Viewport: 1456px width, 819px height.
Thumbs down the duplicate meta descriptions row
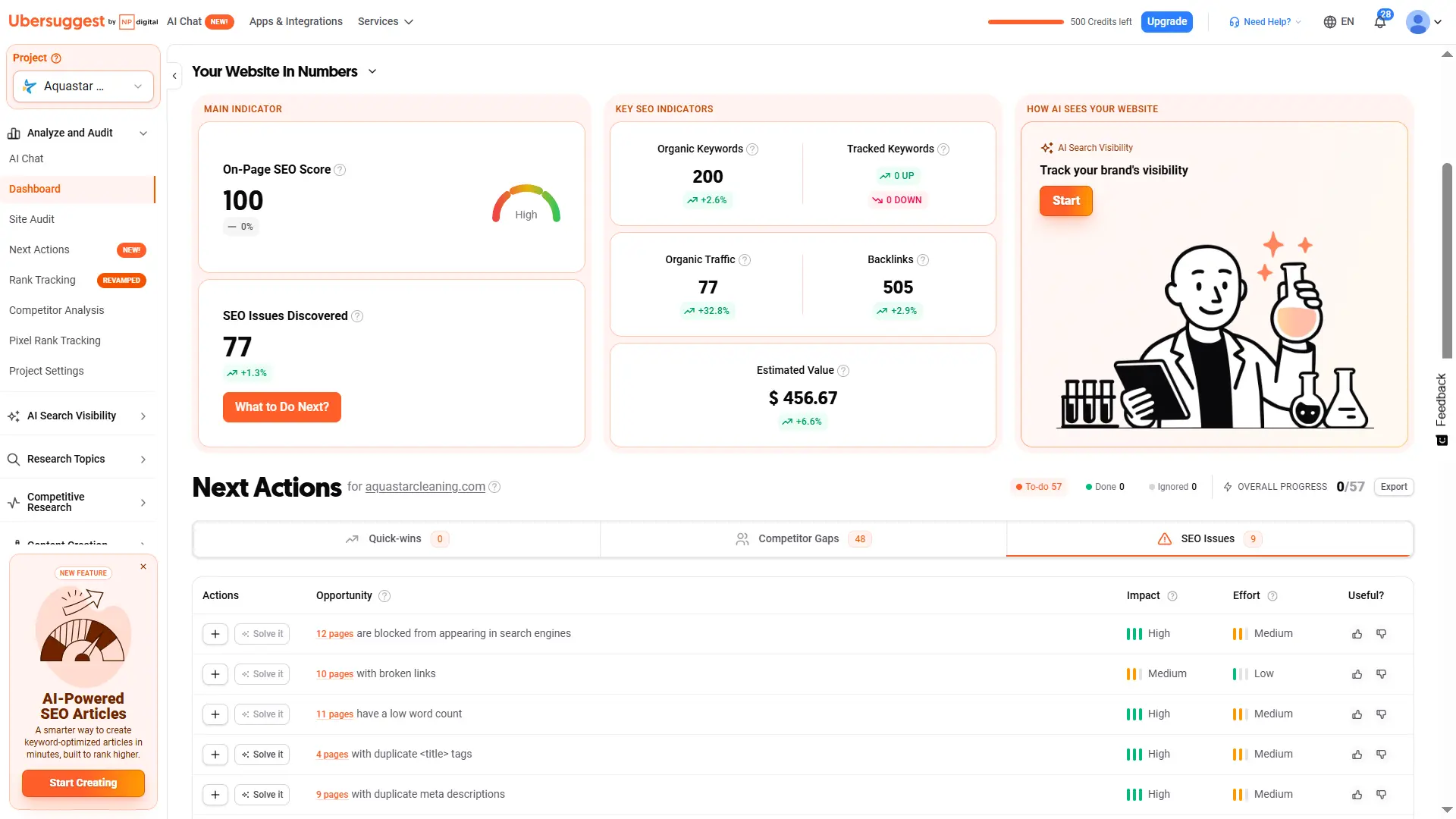[x=1382, y=795]
